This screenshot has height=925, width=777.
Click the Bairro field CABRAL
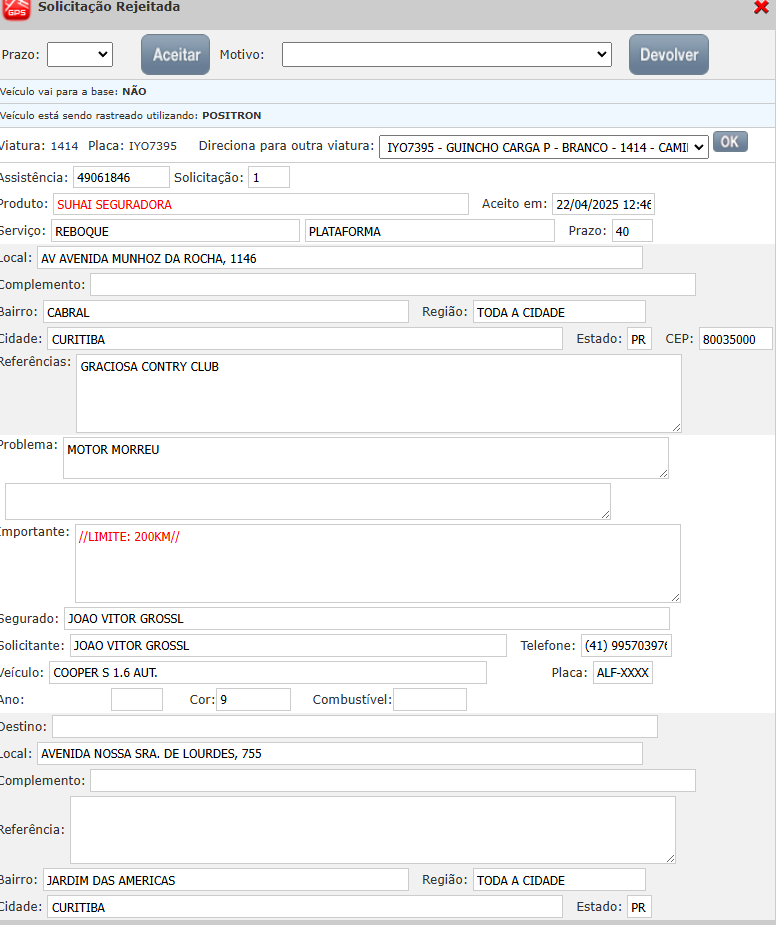tap(226, 312)
